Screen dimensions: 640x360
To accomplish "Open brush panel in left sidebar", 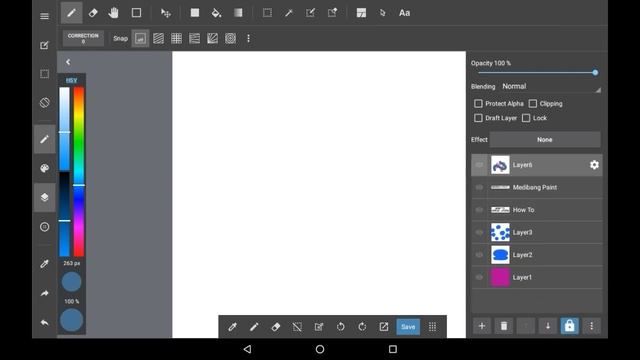I will [44, 139].
